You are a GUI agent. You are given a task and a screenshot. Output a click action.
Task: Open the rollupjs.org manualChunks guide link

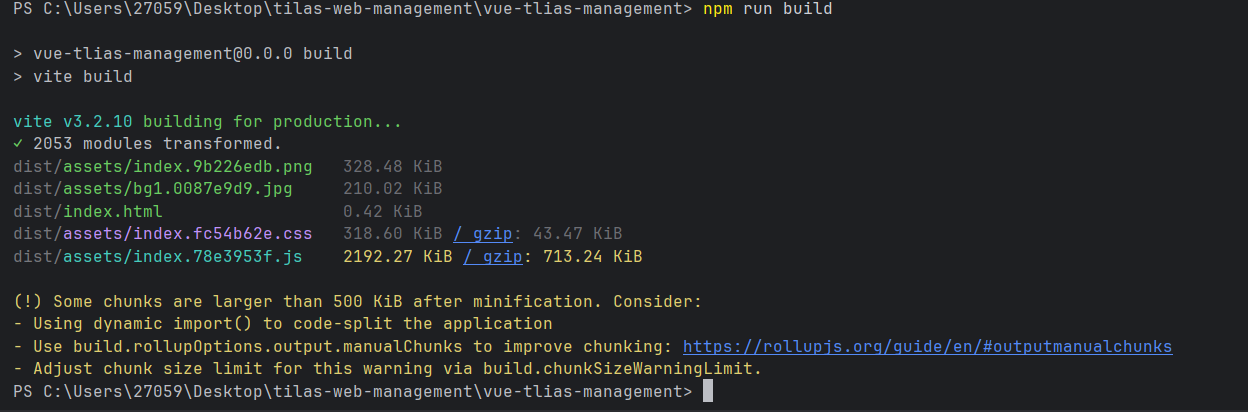point(927,347)
